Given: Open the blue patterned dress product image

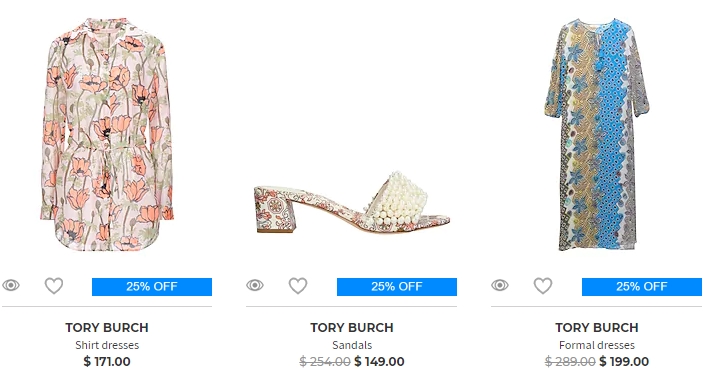Looking at the screenshot, I should click(x=597, y=134).
